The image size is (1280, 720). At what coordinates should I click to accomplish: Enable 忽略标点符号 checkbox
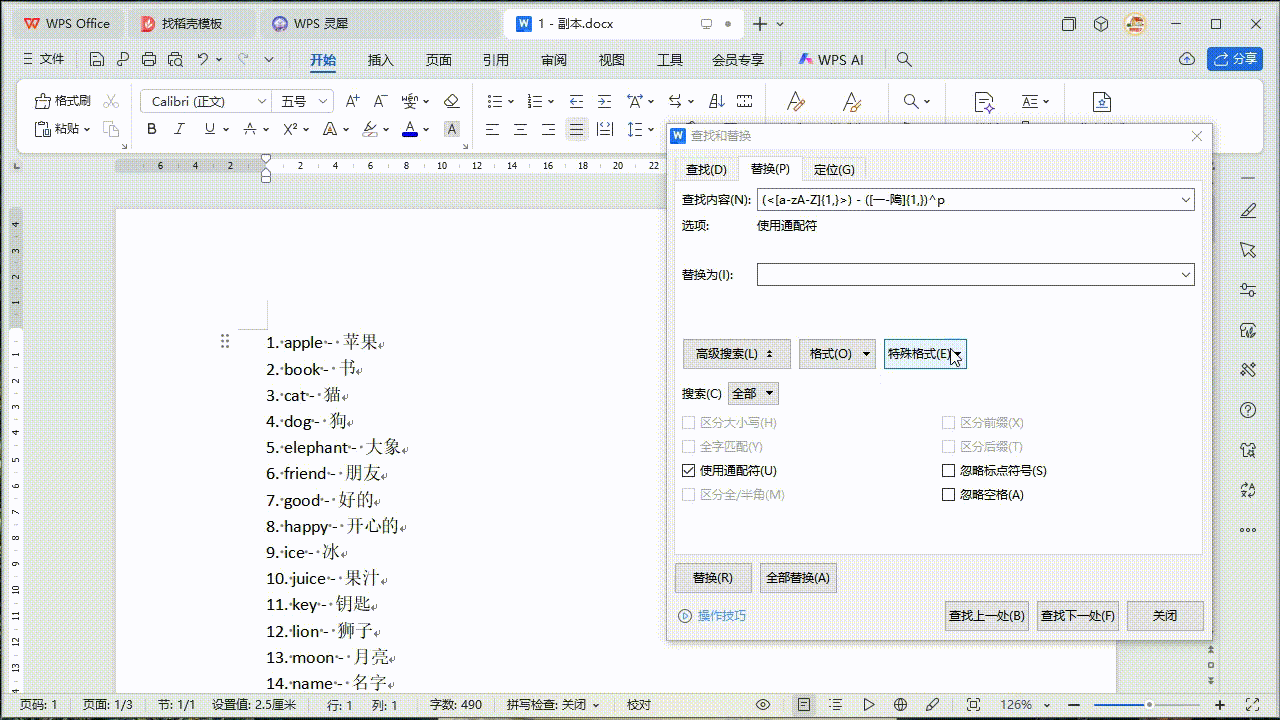click(949, 471)
